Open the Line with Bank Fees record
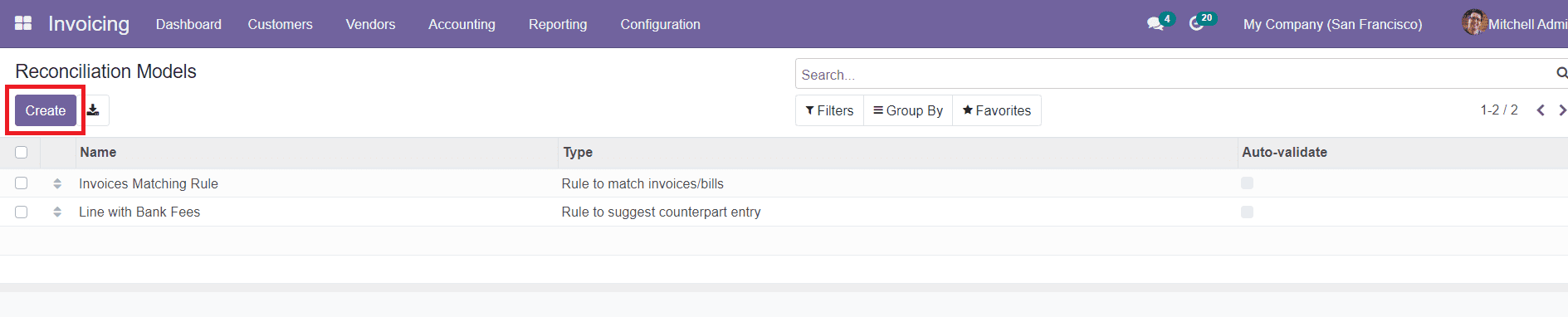 tap(139, 212)
